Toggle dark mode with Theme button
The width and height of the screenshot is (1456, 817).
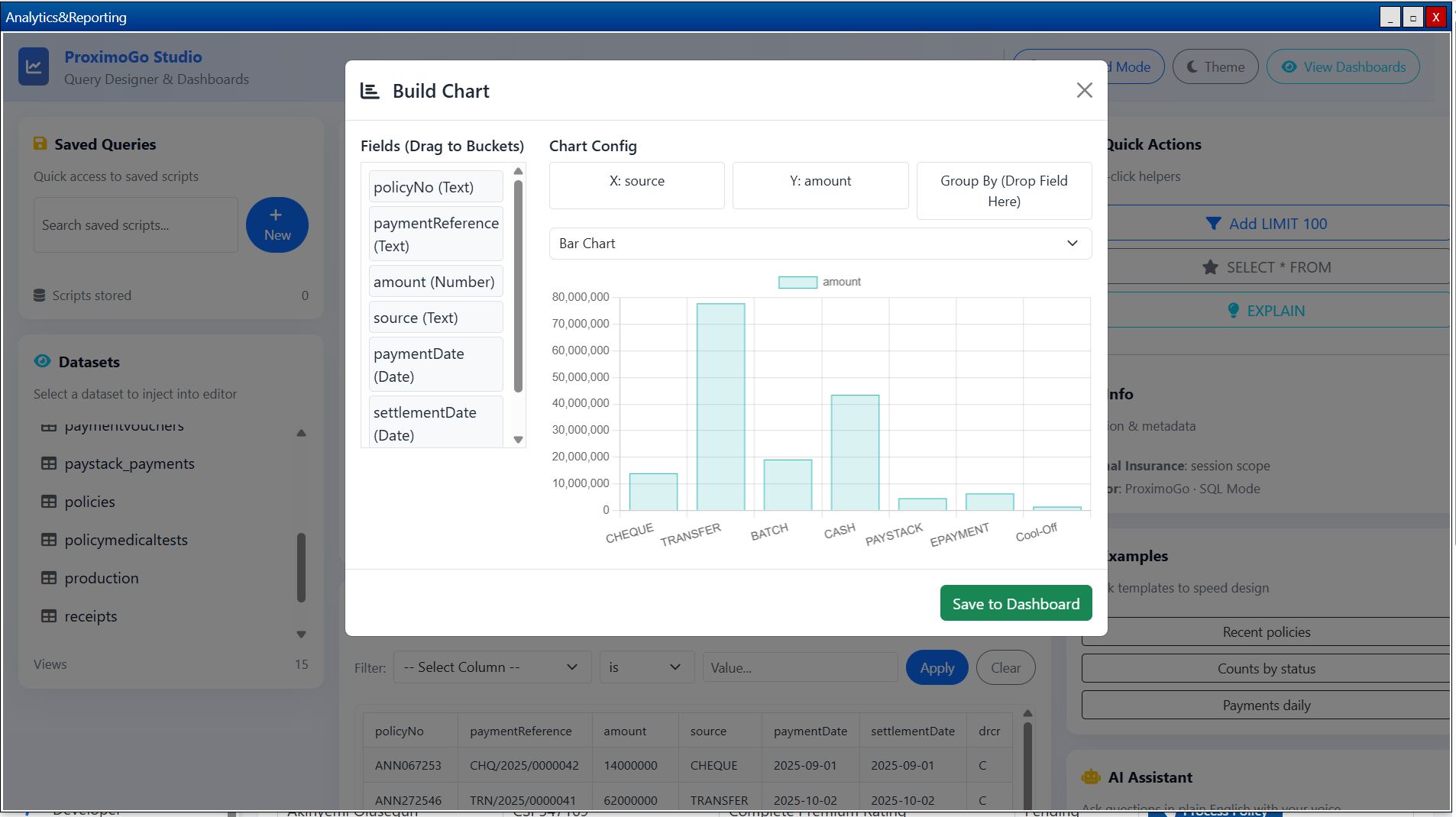[1215, 67]
